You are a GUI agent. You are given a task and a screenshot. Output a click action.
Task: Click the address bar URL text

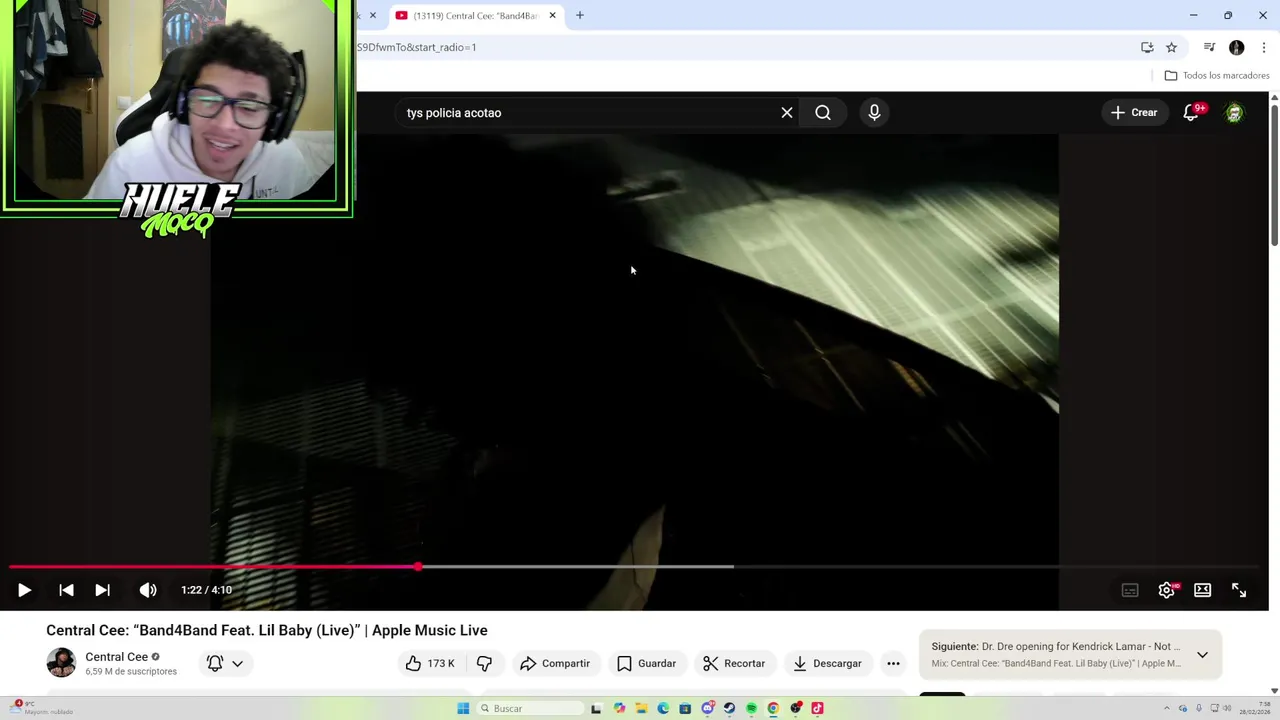coord(417,47)
